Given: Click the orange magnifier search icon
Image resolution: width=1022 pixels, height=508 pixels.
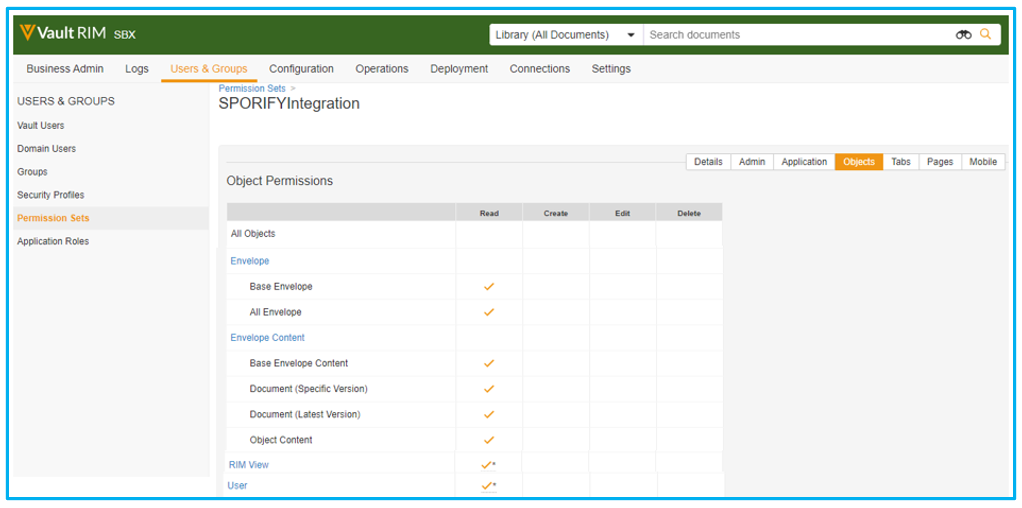Looking at the screenshot, I should click(985, 34).
